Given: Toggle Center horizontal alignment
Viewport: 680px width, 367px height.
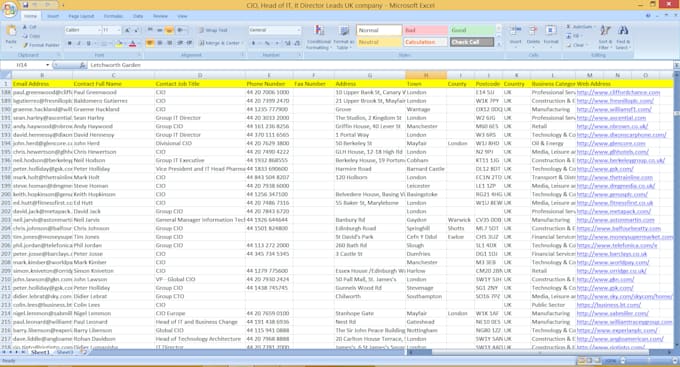Looking at the screenshot, I should click(x=160, y=43).
